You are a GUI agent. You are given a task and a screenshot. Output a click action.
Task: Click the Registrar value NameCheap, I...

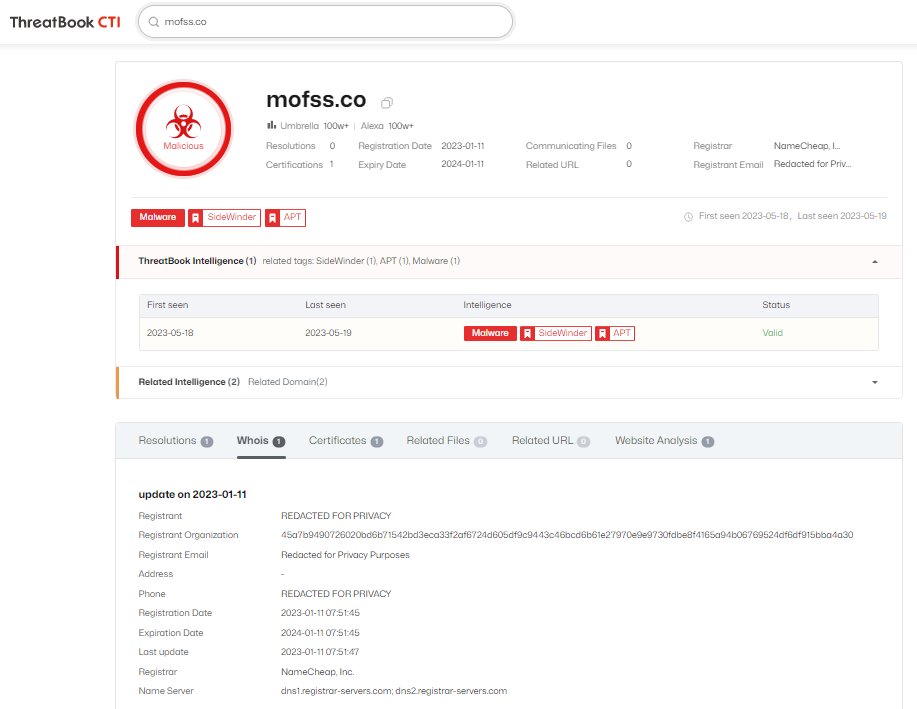coord(807,146)
